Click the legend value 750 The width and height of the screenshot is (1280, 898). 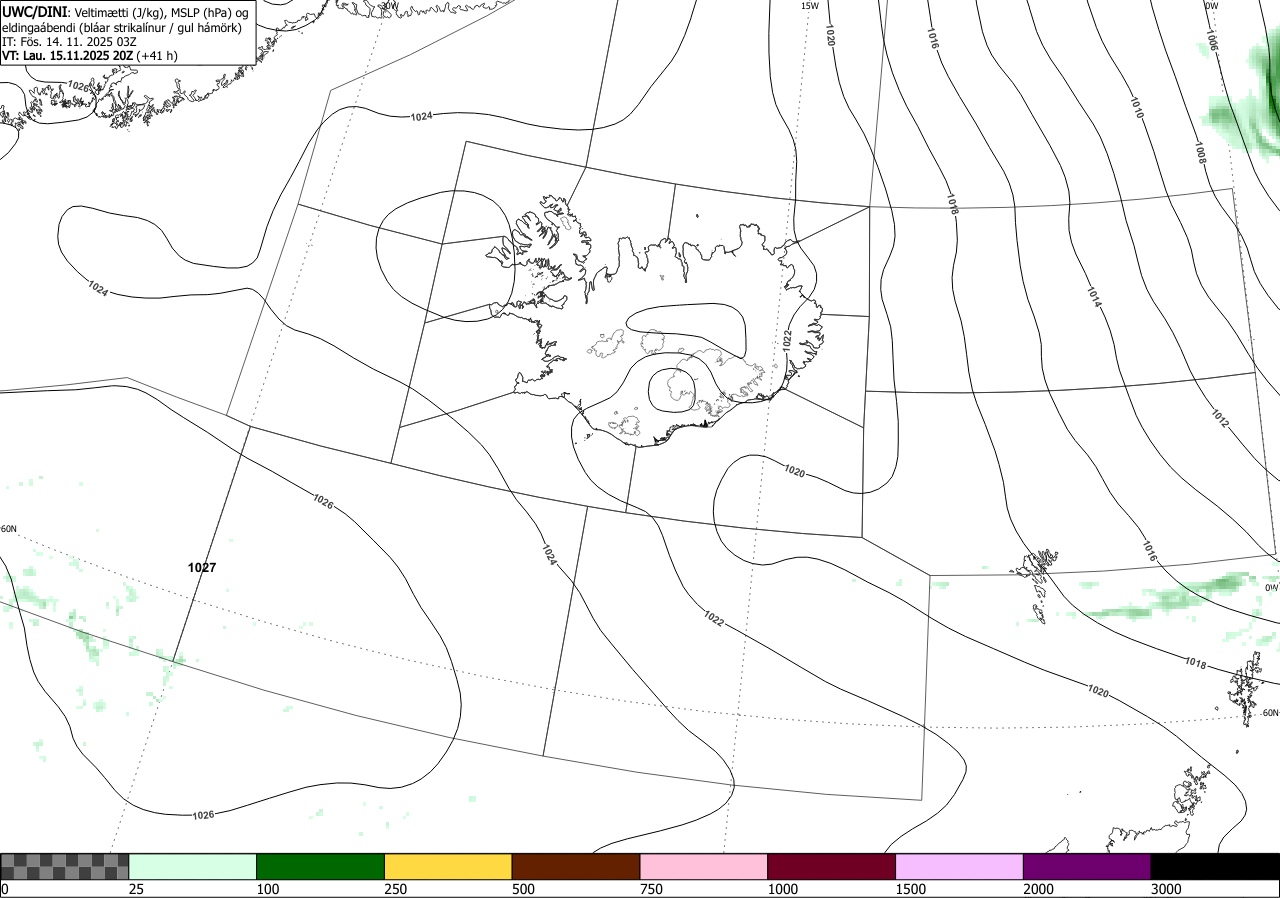click(x=651, y=889)
